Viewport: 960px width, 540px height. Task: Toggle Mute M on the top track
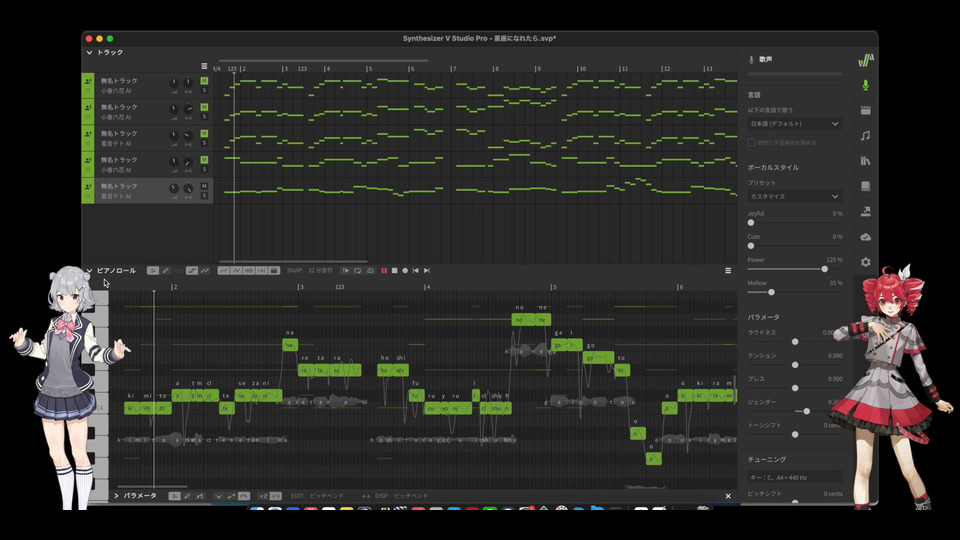click(204, 81)
